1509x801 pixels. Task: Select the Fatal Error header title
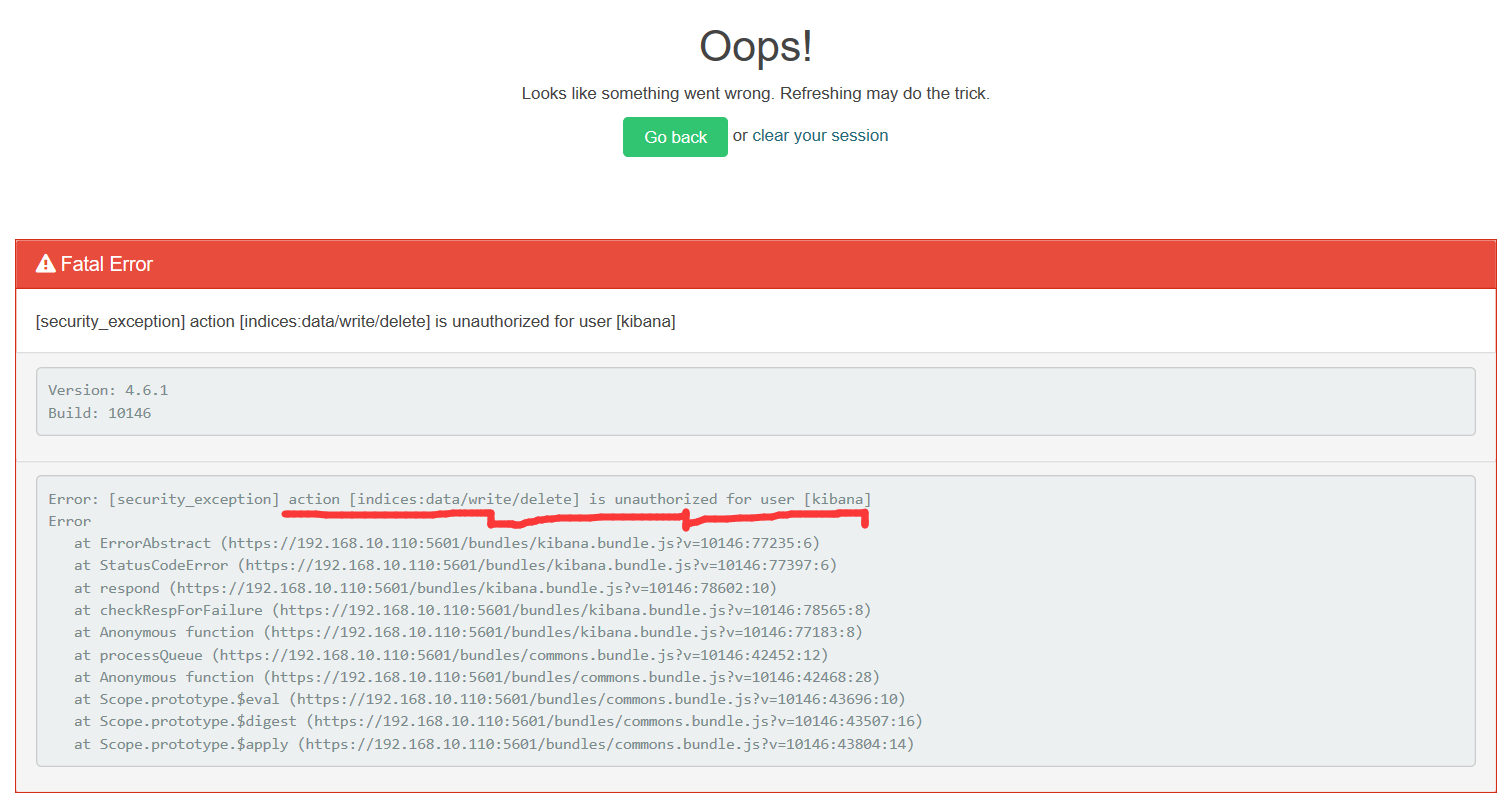tap(107, 264)
